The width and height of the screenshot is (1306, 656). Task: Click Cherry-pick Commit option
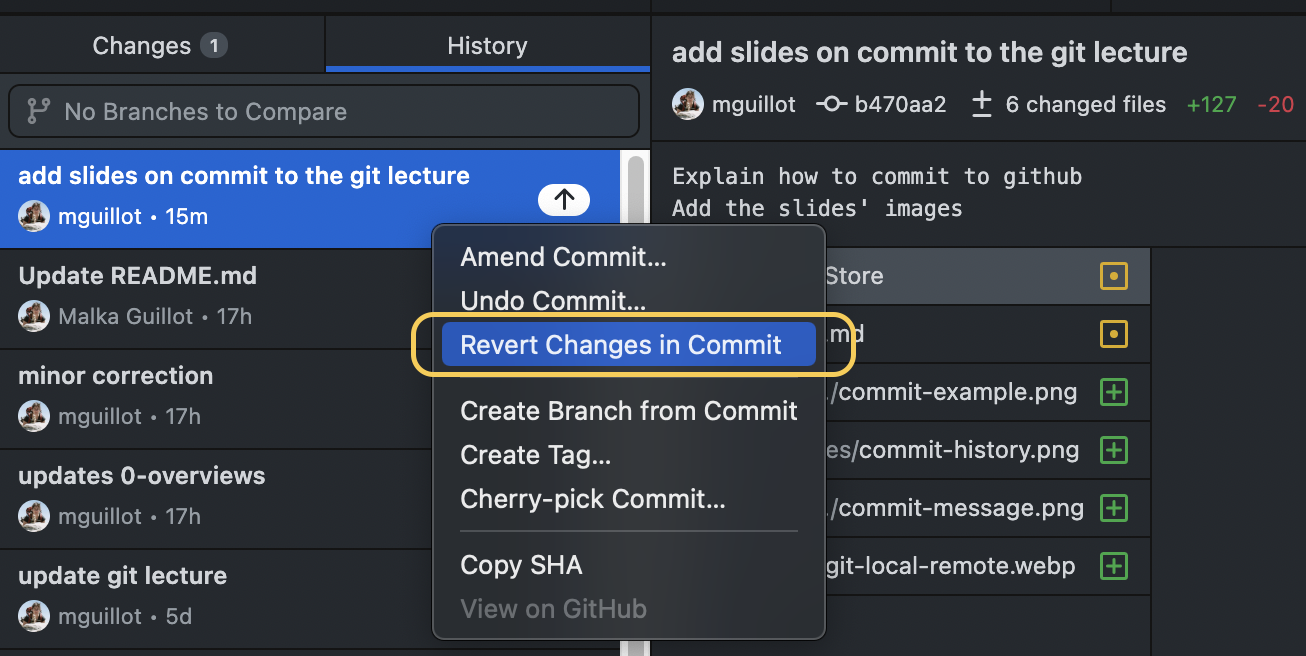point(592,499)
